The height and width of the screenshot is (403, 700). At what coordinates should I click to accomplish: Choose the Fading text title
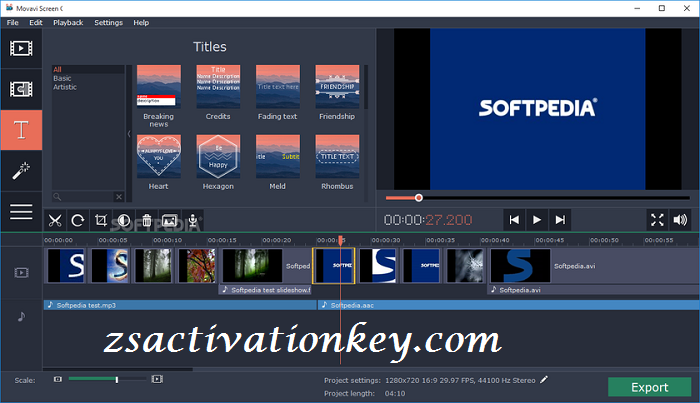(278, 87)
